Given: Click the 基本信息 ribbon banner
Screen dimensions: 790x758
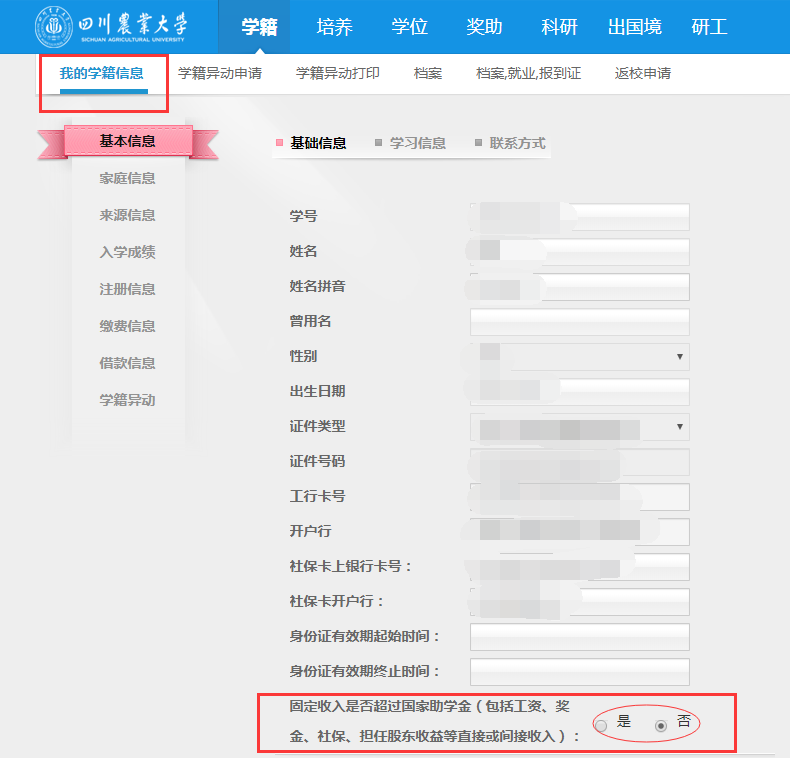Looking at the screenshot, I should coord(127,141).
